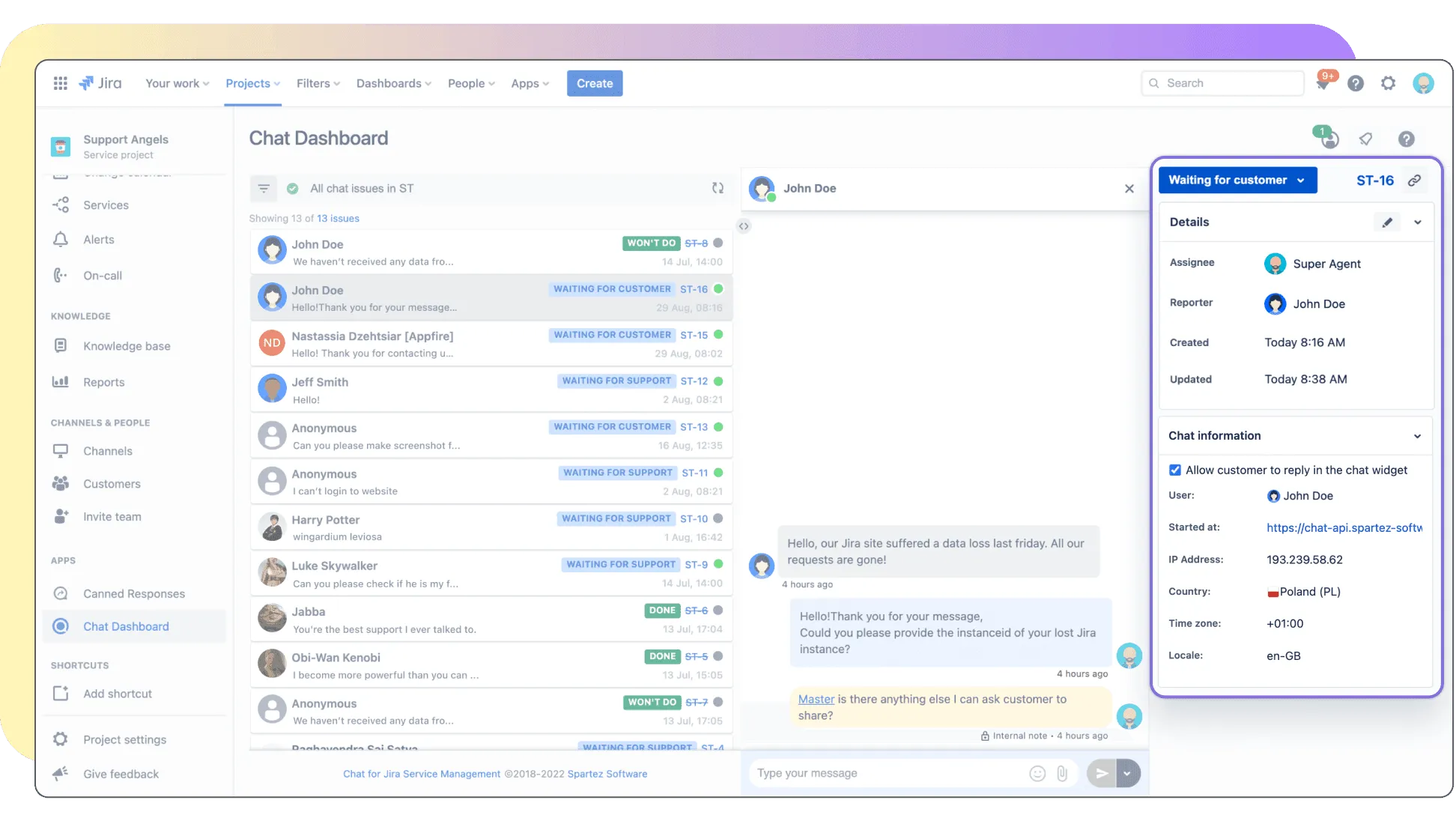The width and height of the screenshot is (1456, 821).
Task: Copy issue link icon next to ST-16
Action: [x=1414, y=181]
